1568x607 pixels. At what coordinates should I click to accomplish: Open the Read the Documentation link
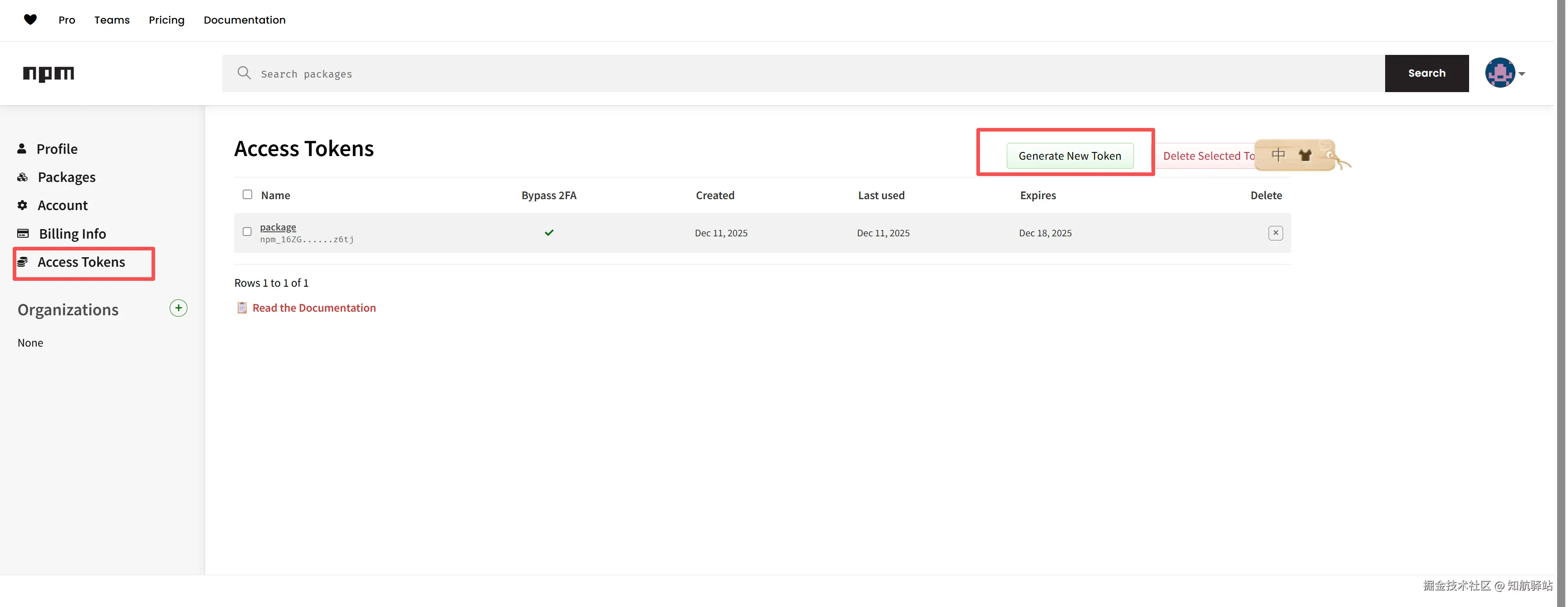314,308
